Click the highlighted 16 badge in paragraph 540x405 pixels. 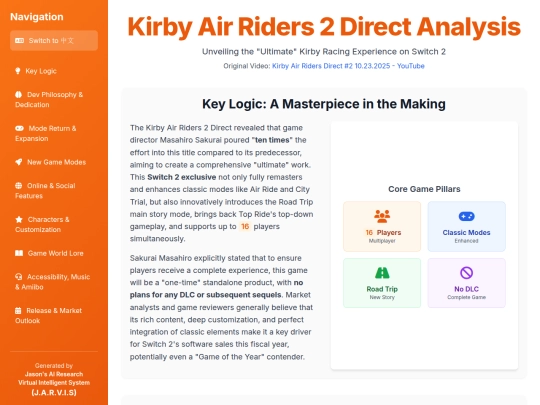(245, 227)
